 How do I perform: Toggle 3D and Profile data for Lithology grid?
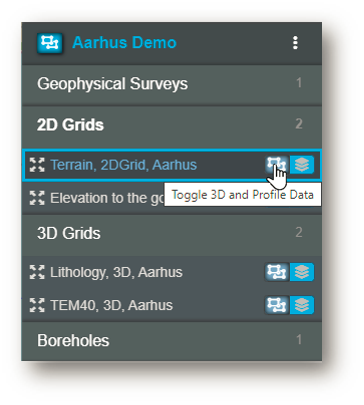coord(277,272)
